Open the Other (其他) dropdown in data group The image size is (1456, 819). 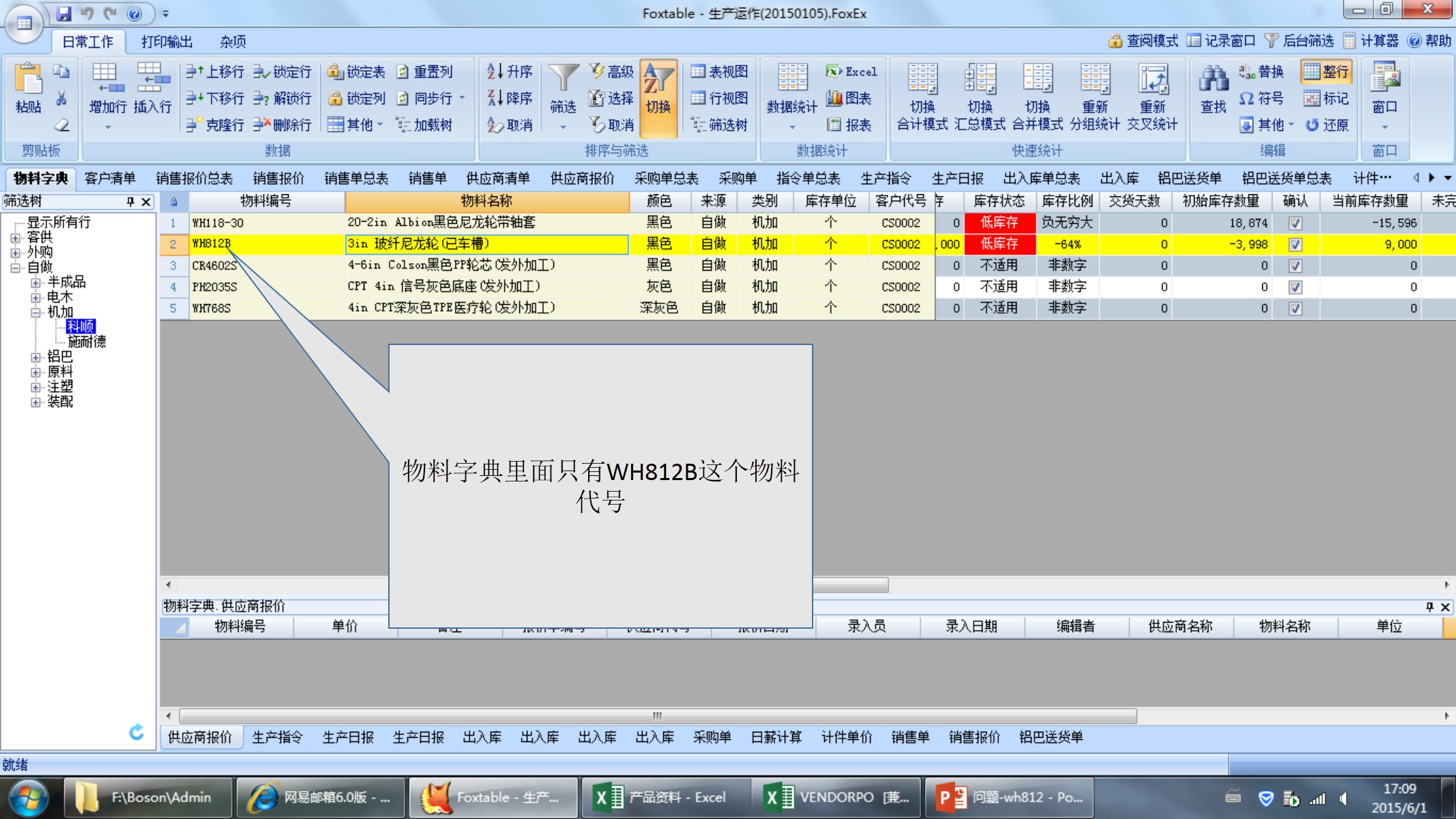click(355, 125)
